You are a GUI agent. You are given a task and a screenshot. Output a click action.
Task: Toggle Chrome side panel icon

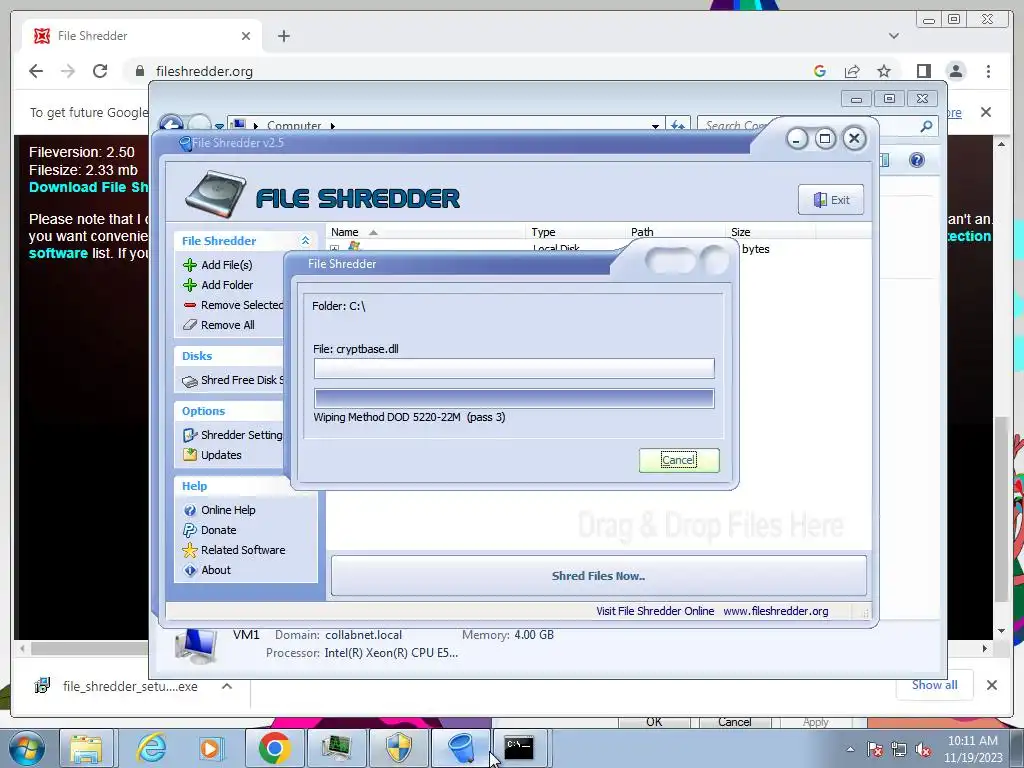click(x=923, y=71)
